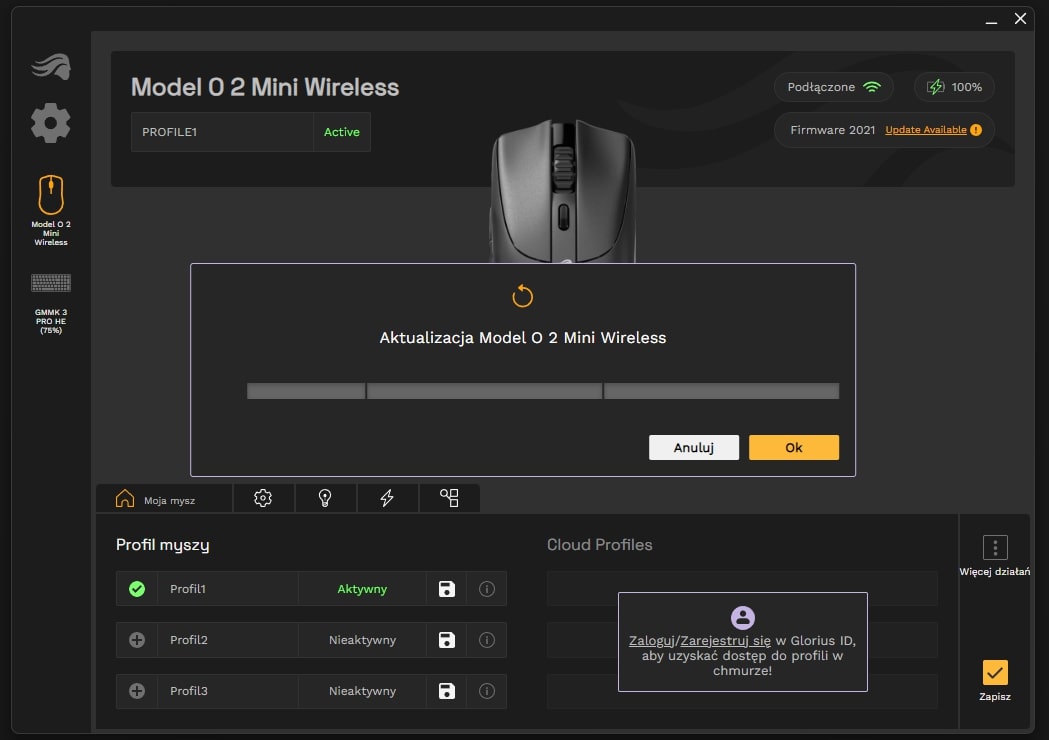Select Model O 2 Mini Wireless device icon

51,195
